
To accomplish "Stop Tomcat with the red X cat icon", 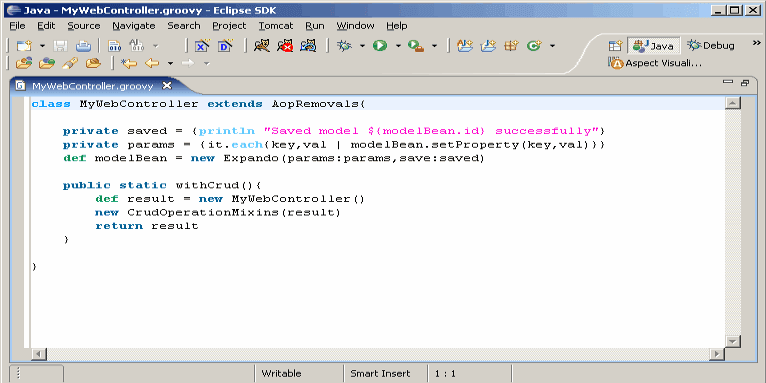I will pyautogui.click(x=285, y=46).
